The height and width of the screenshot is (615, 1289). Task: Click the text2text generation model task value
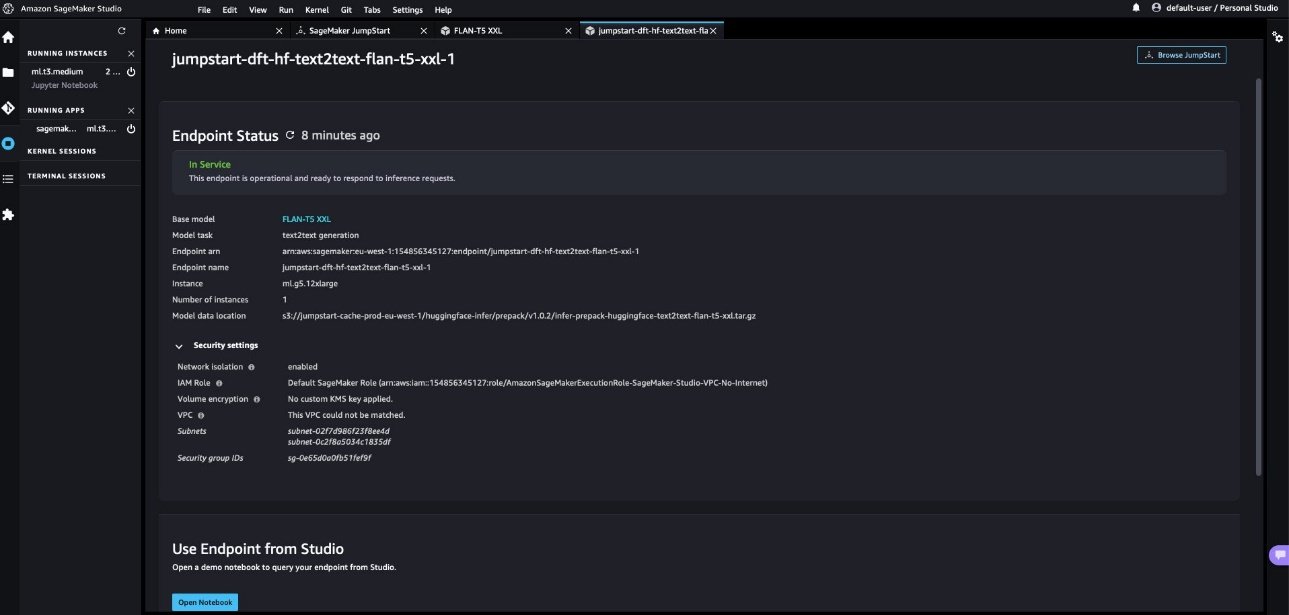[321, 235]
